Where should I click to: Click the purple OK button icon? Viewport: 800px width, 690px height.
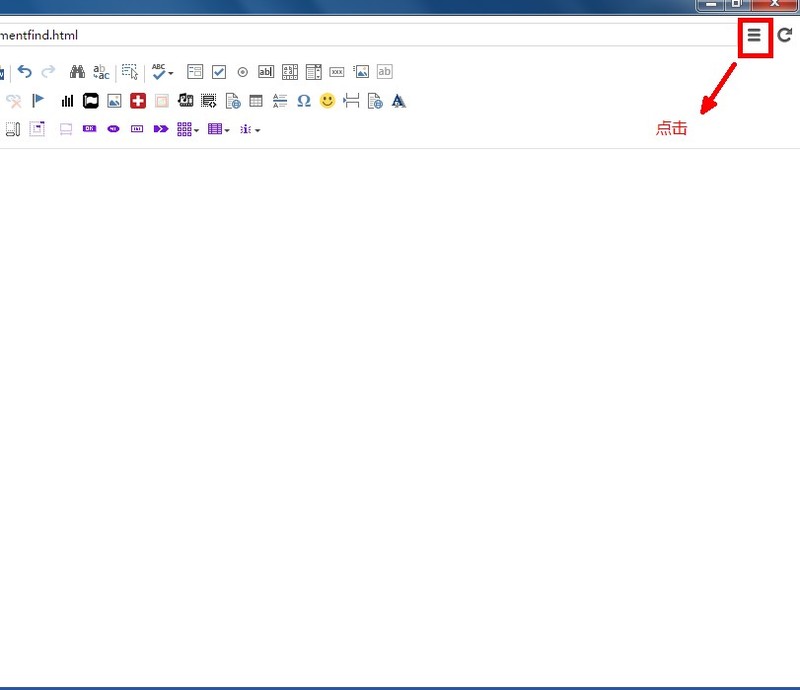[x=89, y=129]
